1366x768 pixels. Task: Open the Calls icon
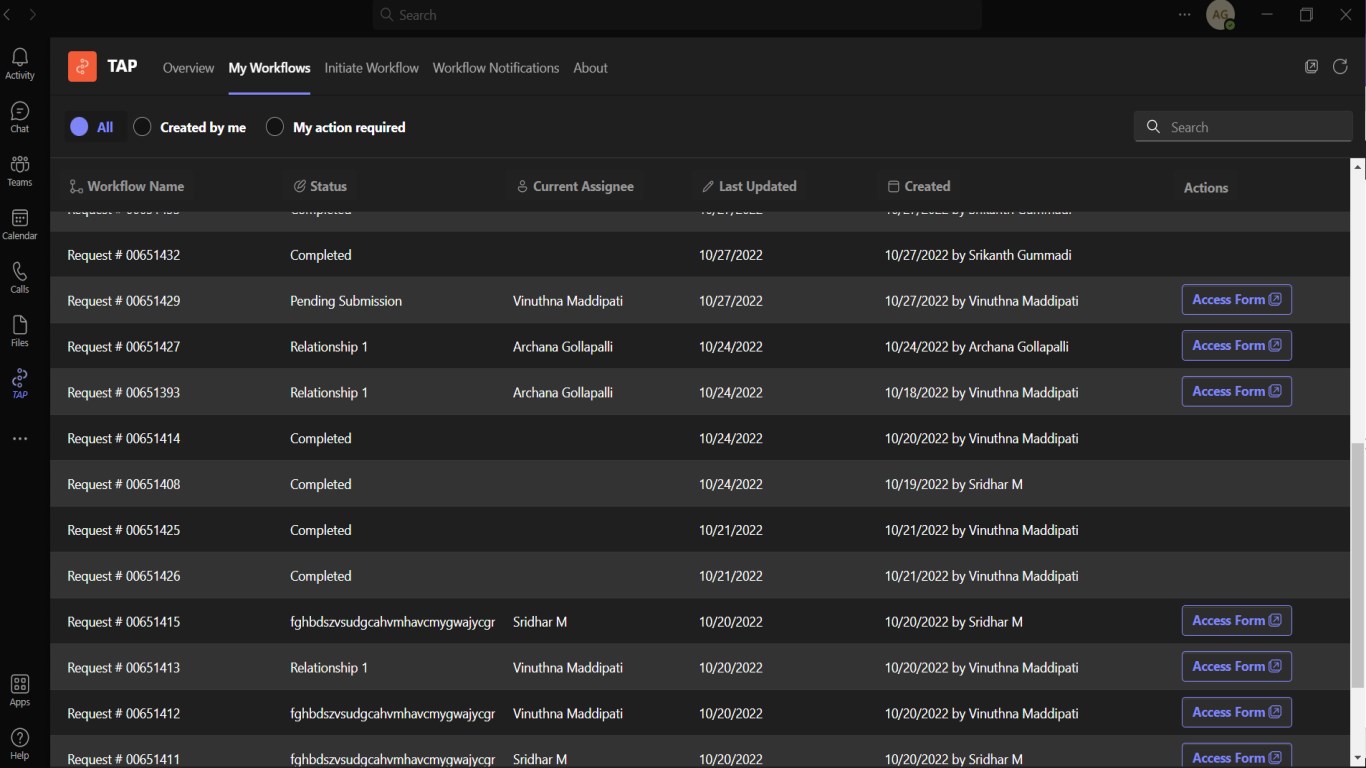[x=20, y=277]
